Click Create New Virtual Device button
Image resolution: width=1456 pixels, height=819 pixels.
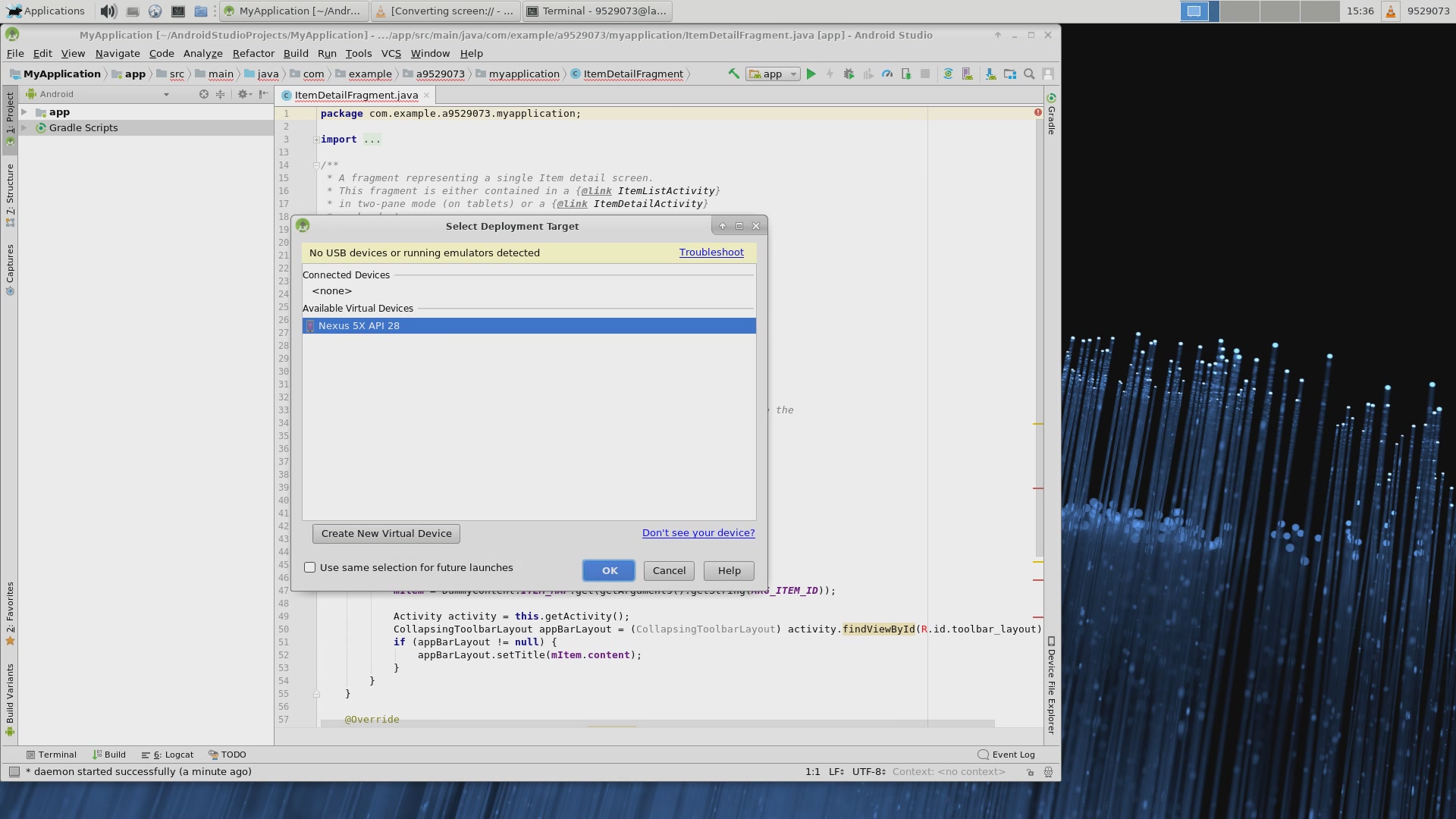coord(386,533)
